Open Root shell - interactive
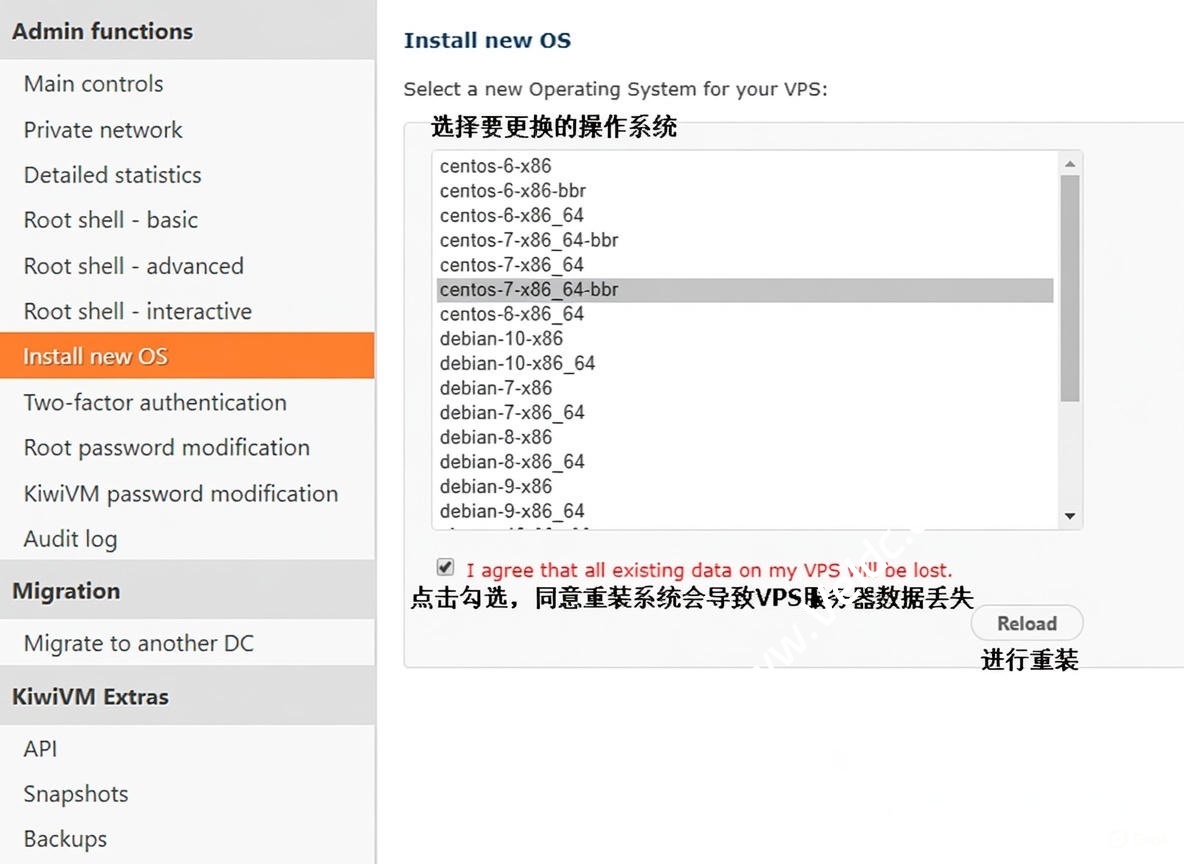Screen dimensions: 1184x864 point(138,311)
